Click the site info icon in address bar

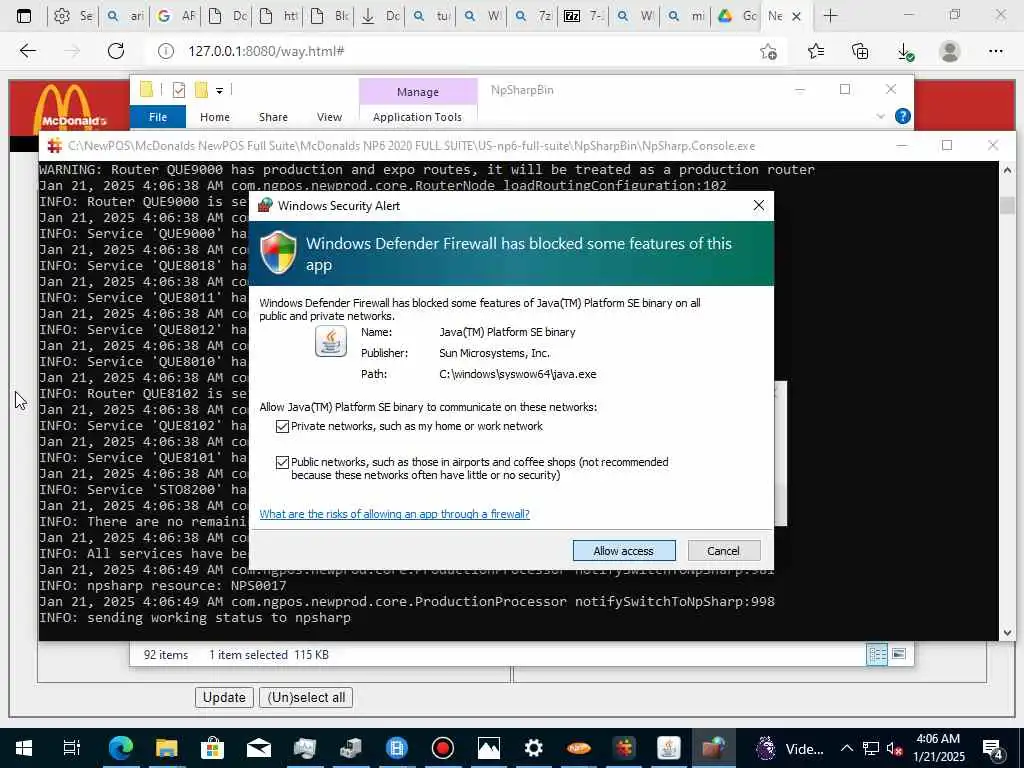[x=166, y=51]
